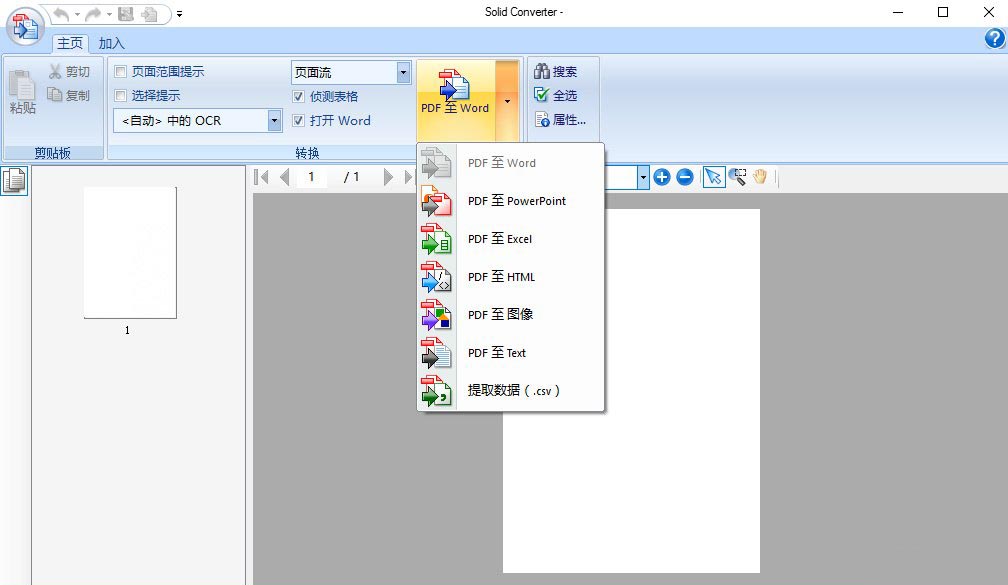This screenshot has height=585, width=1008.
Task: Go to previous page arrow
Action: (285, 177)
